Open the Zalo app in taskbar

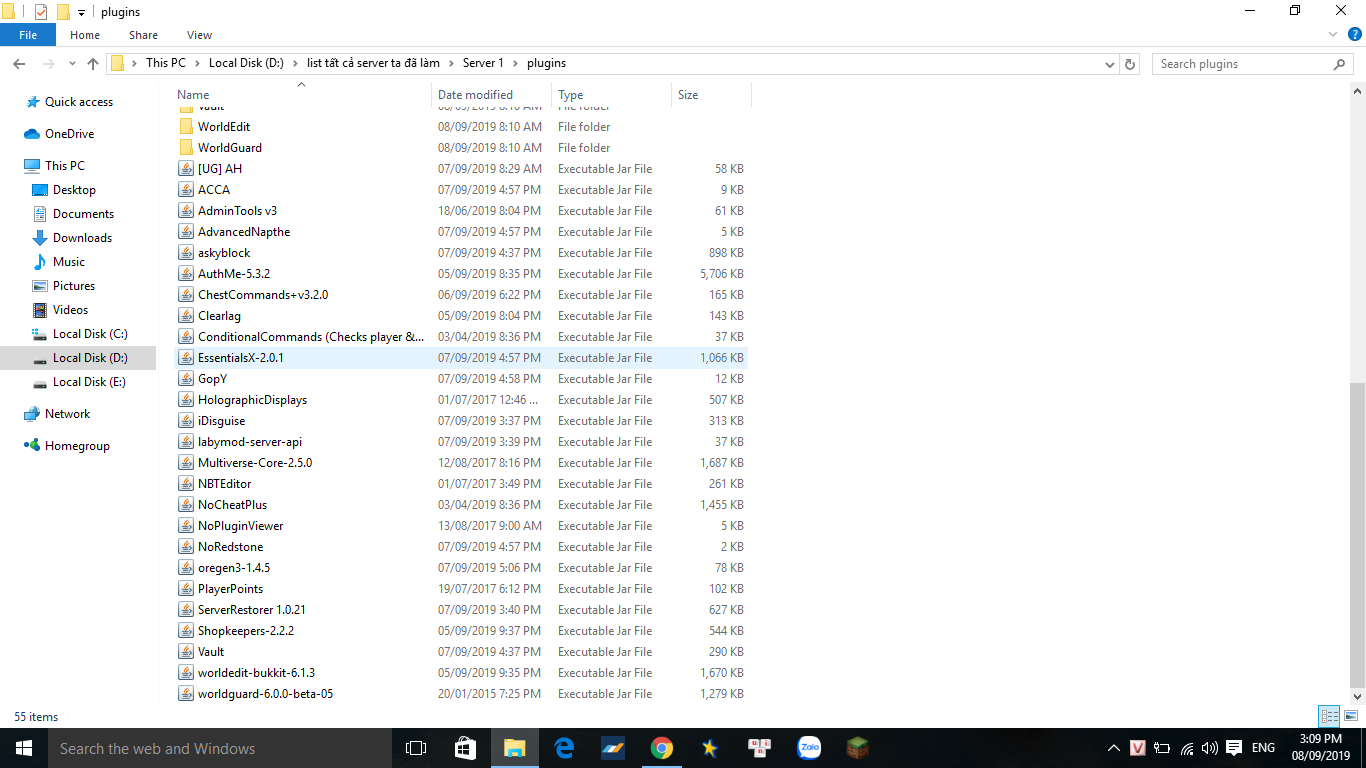coord(809,748)
